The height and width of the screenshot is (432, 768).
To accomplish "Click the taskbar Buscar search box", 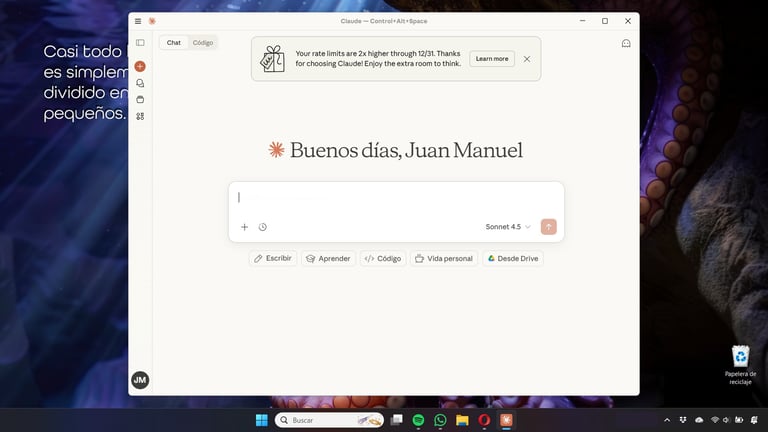I will pyautogui.click(x=329, y=420).
